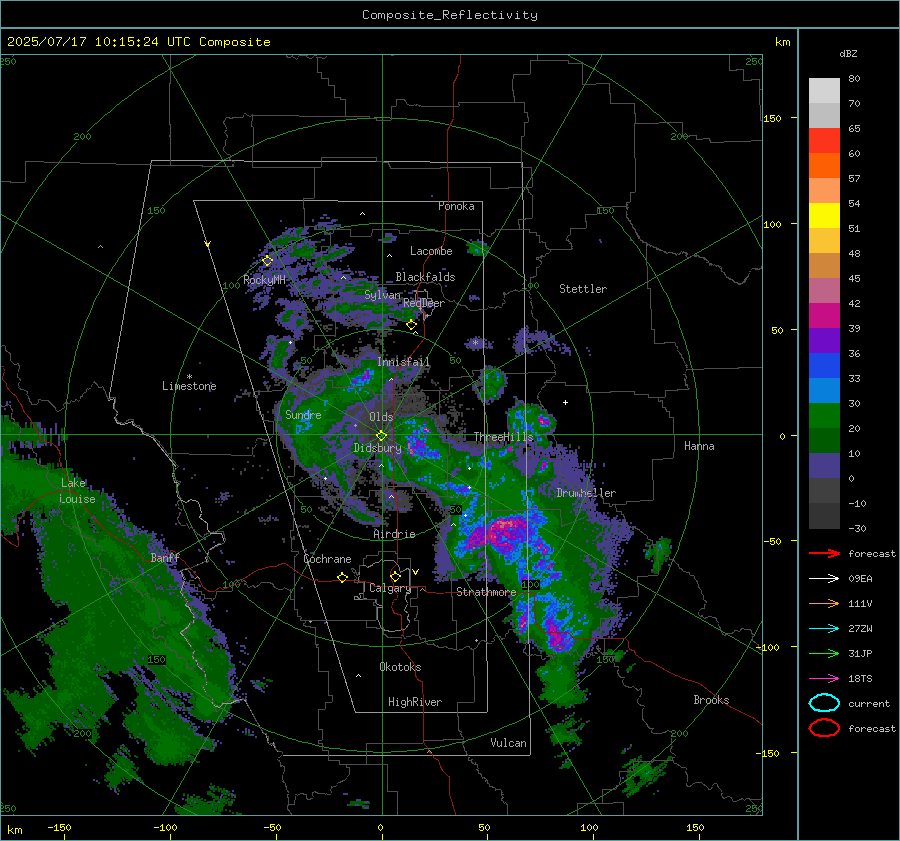The image size is (900, 841).
Task: Click the 100 tick on bottom axis
Action: 589,828
